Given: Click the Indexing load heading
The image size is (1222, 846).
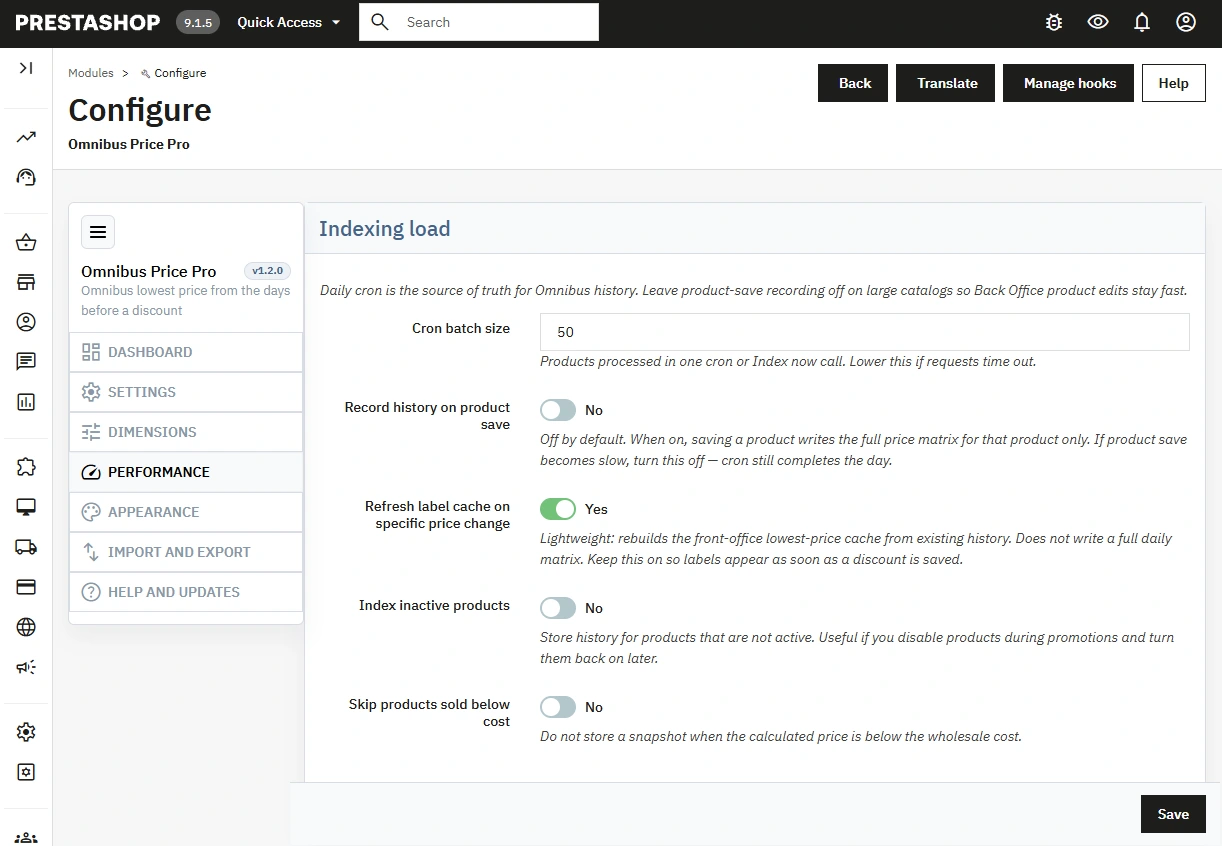Looking at the screenshot, I should pos(384,229).
